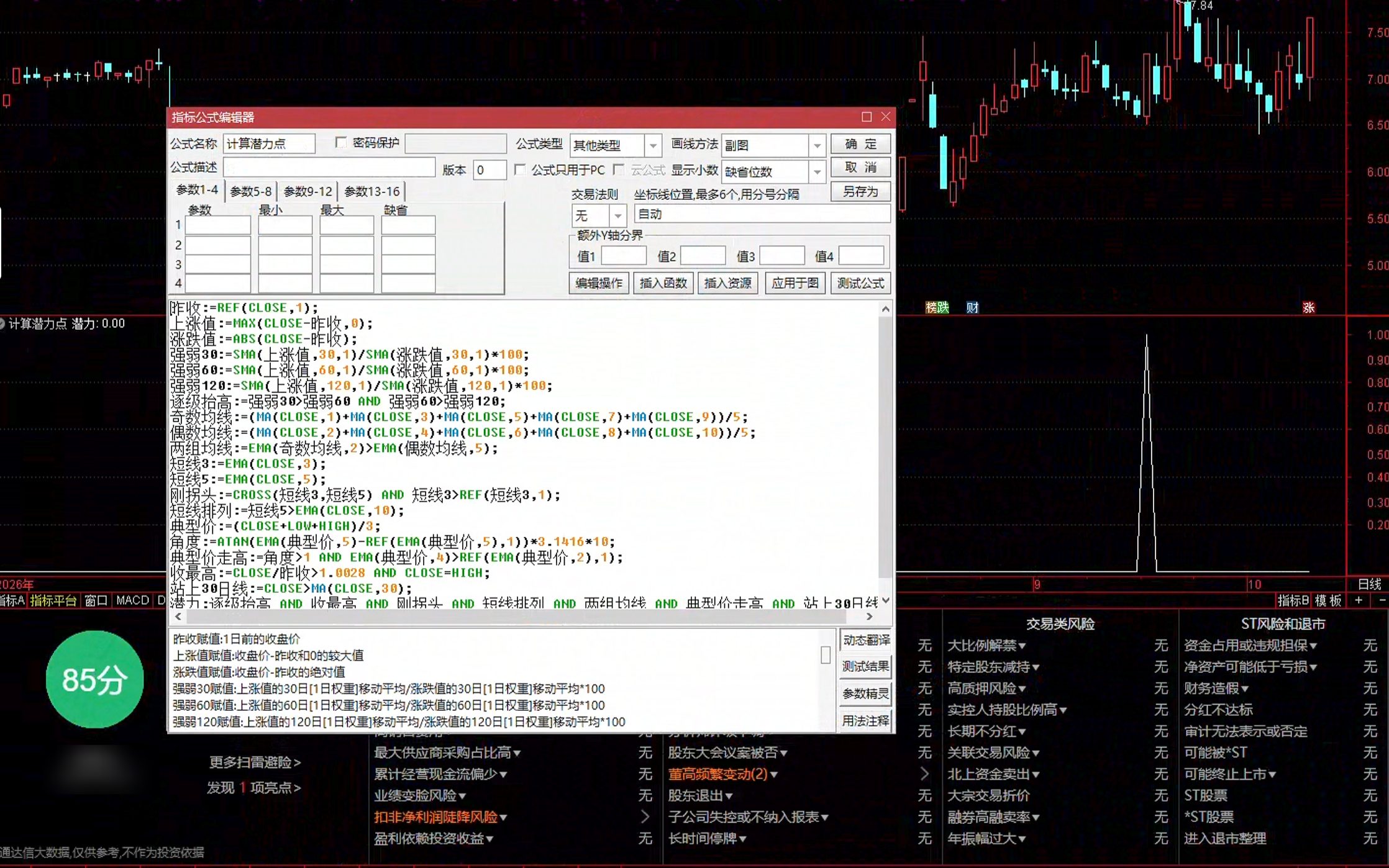Click the 值1 input field
Image resolution: width=1389 pixels, height=868 pixels.
[x=624, y=256]
